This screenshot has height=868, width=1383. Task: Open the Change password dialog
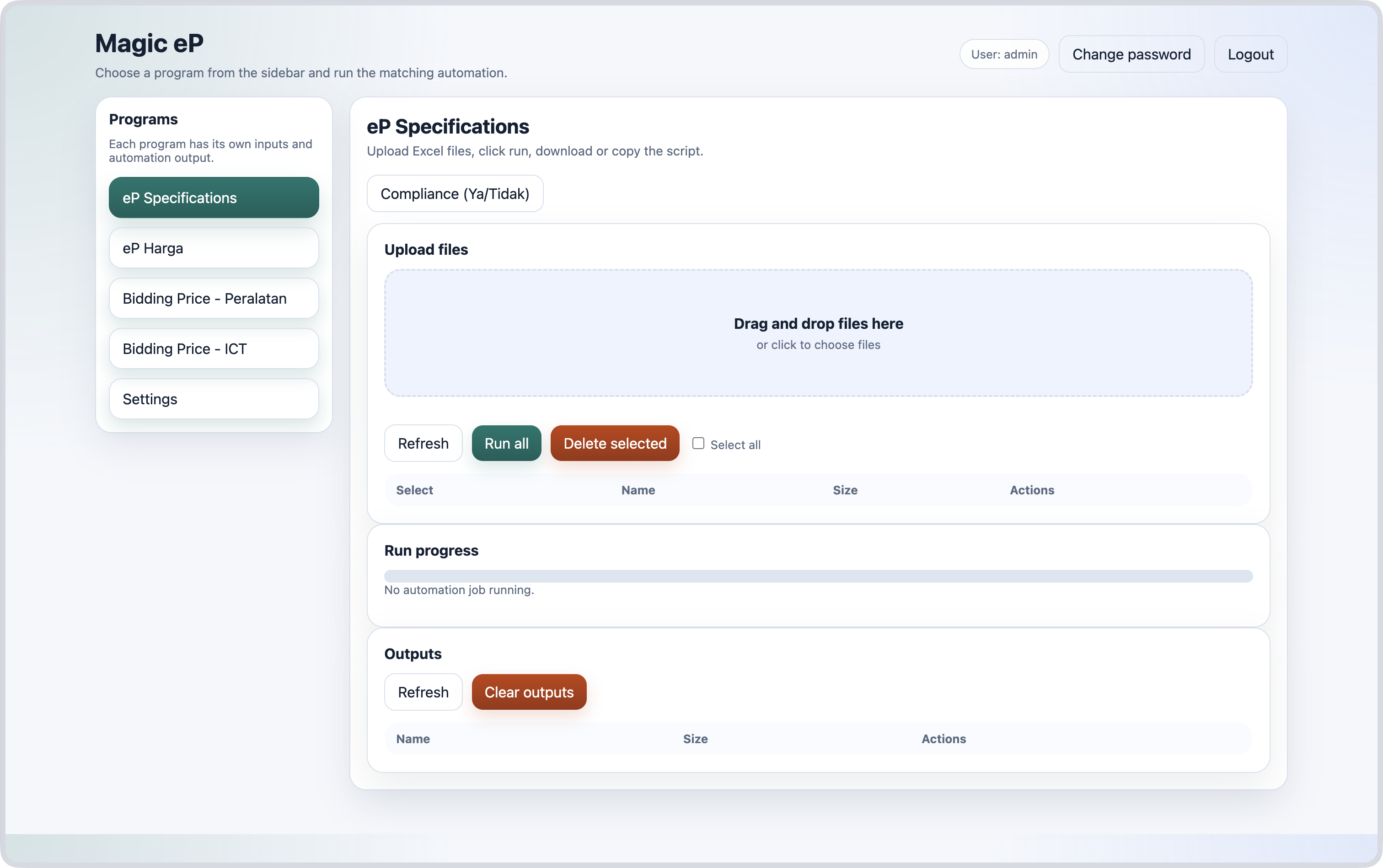1131,54
